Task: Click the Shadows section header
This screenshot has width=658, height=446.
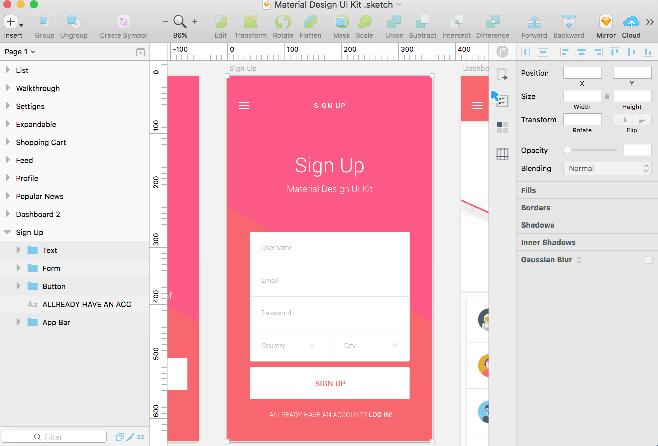Action: pyautogui.click(x=538, y=225)
